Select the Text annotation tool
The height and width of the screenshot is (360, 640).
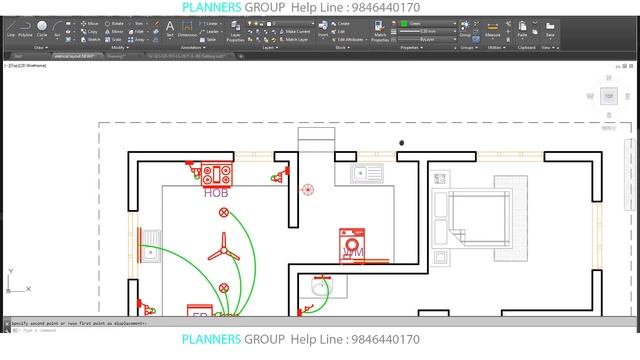point(170,29)
